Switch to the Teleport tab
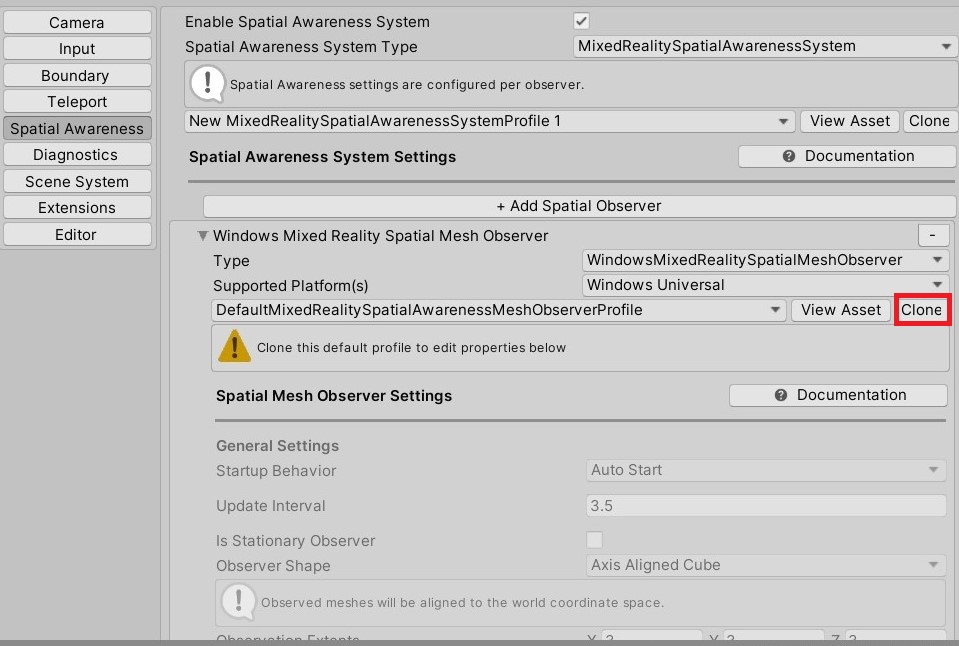Image resolution: width=959 pixels, height=646 pixels. coord(77,102)
